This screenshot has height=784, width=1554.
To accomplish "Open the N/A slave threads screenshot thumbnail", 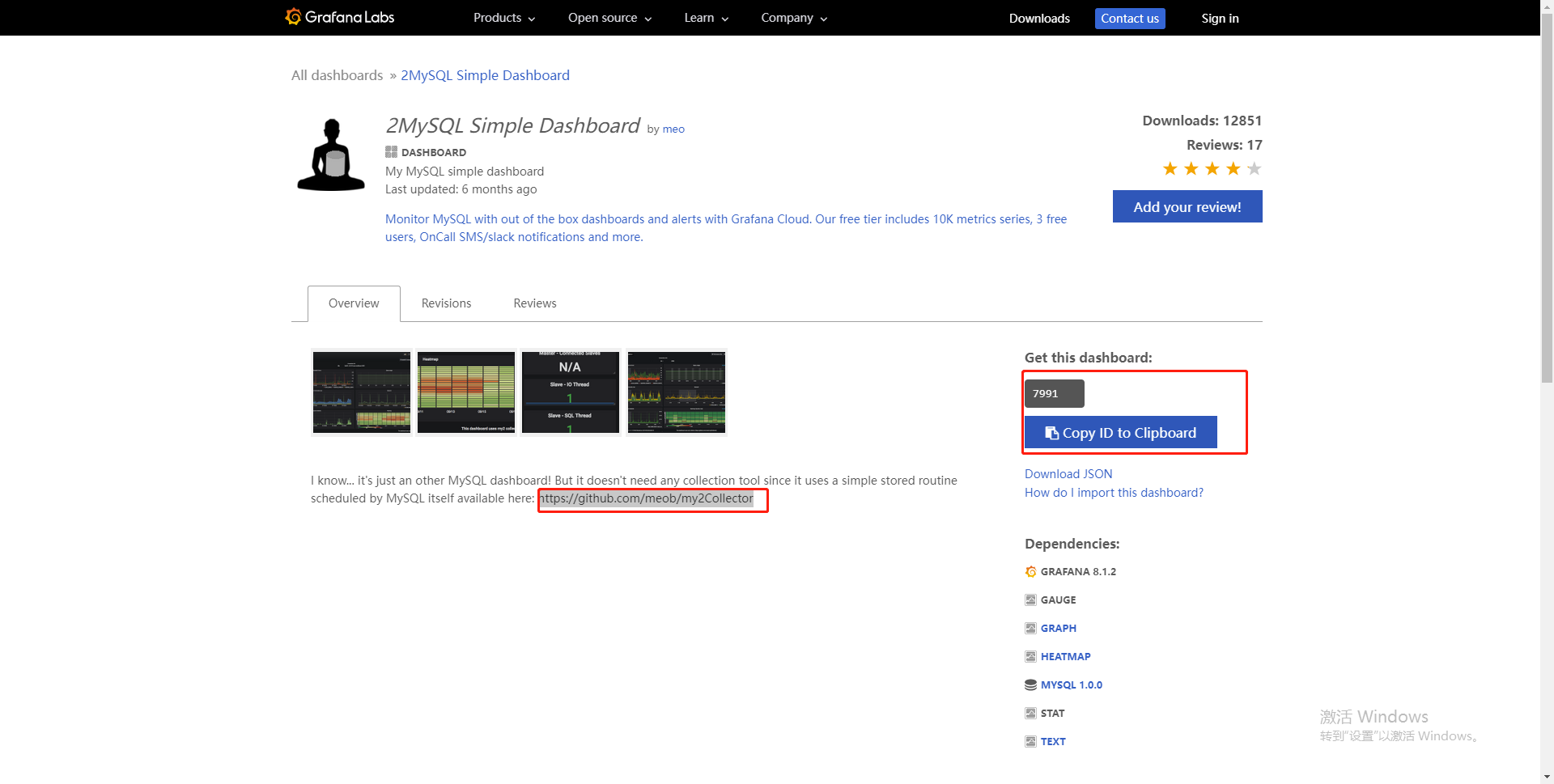I will point(571,392).
